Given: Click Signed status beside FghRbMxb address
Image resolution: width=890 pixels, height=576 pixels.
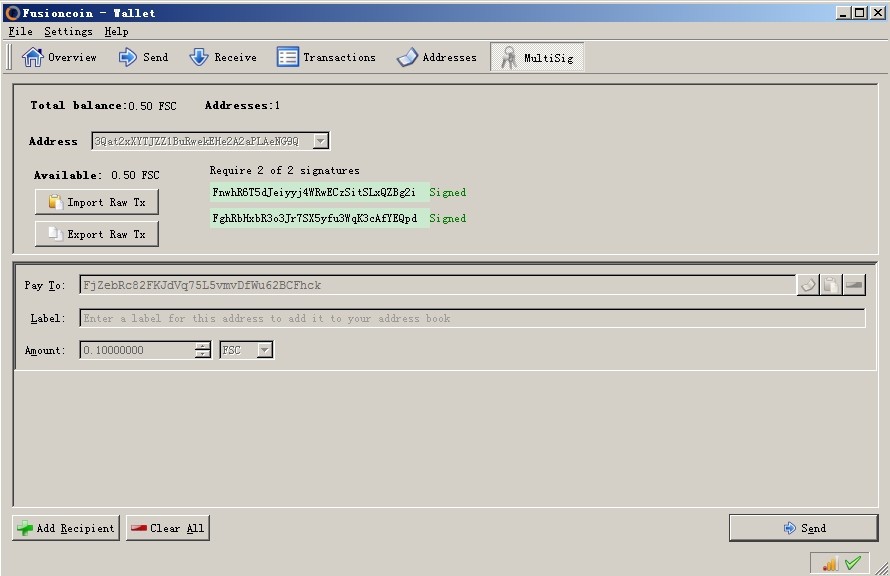Looking at the screenshot, I should tap(447, 218).
